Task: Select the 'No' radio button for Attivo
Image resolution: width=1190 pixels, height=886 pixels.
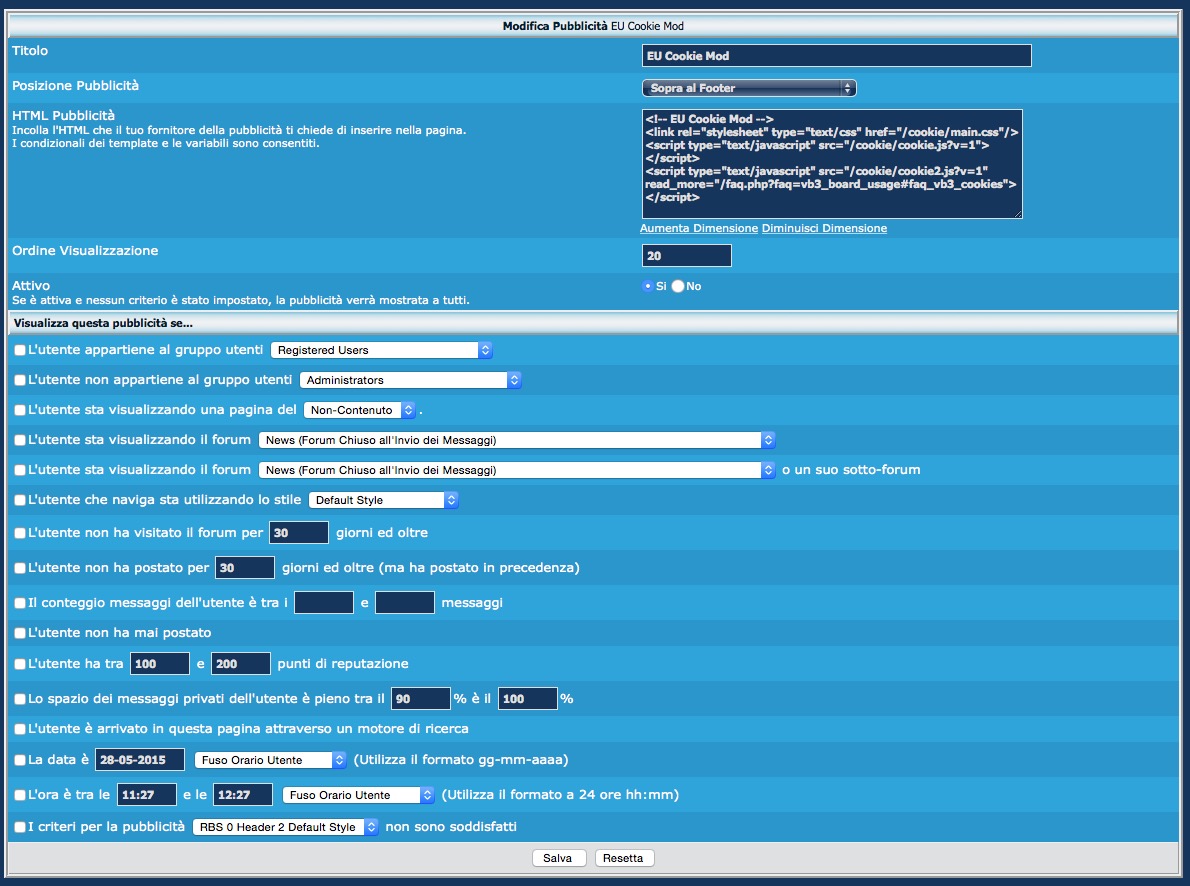Action: click(x=678, y=286)
